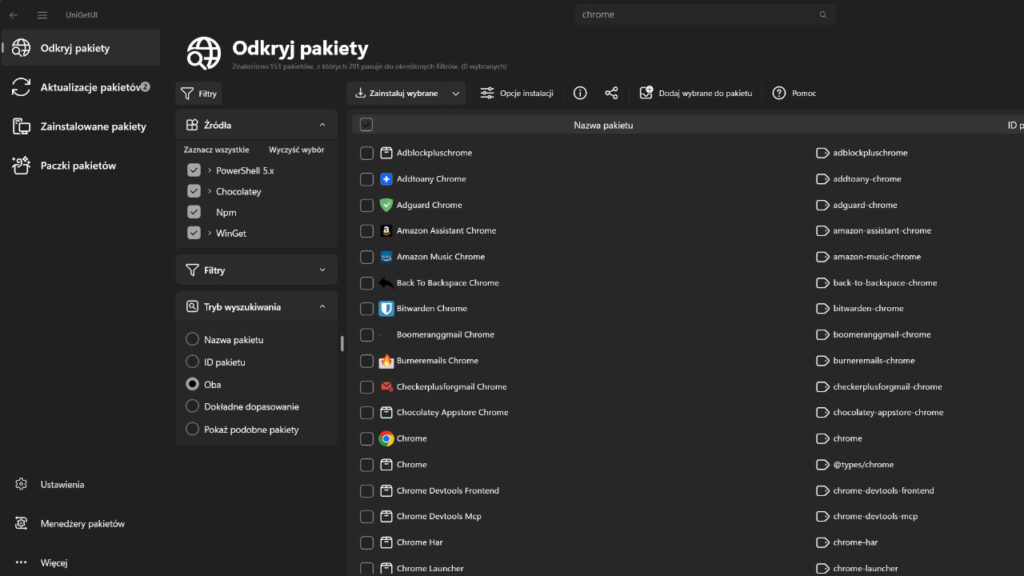Open the Paczki pakietów sidebar icon
This screenshot has height=576, width=1024.
click(x=21, y=164)
